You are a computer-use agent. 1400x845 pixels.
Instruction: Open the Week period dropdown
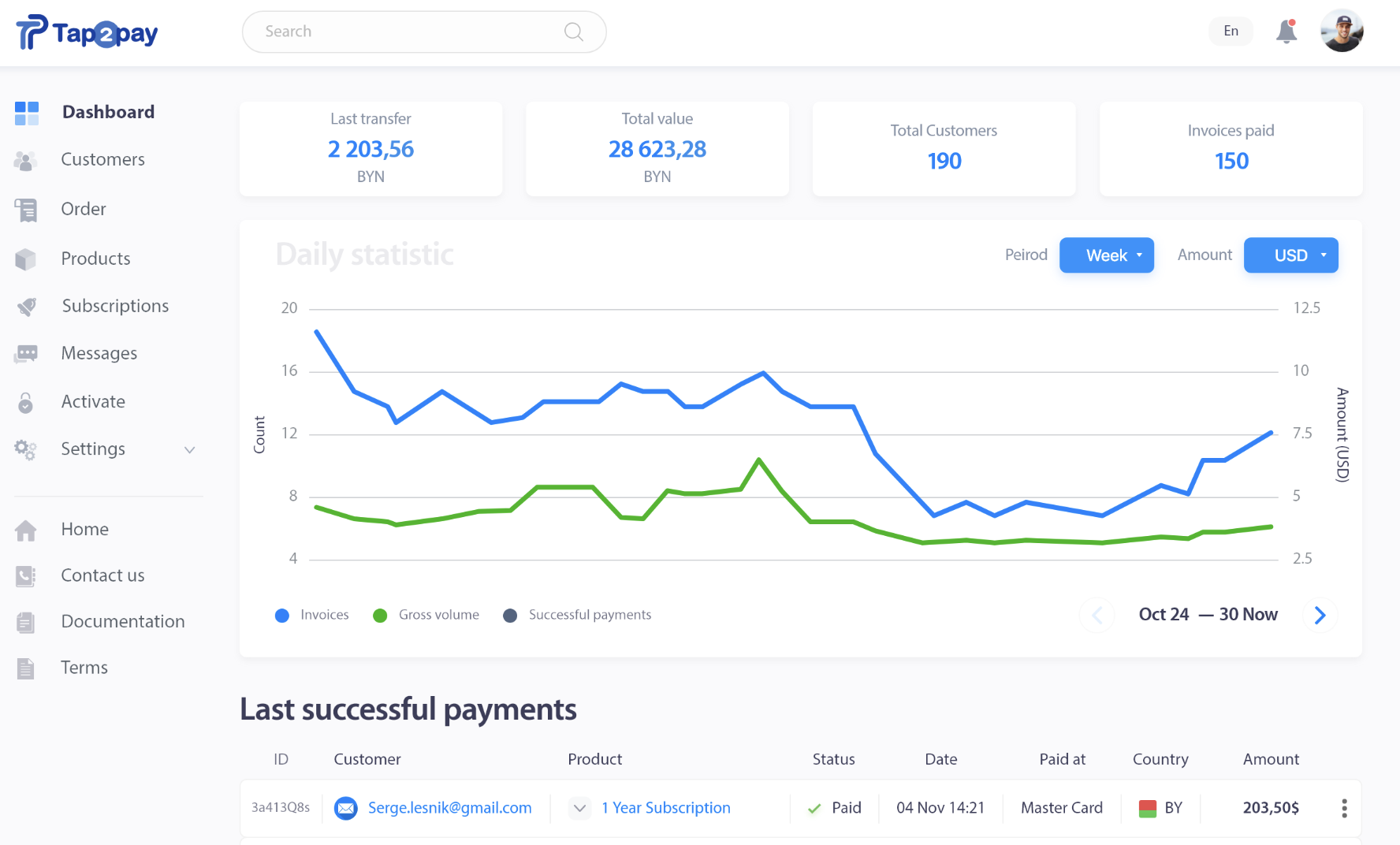1107,255
